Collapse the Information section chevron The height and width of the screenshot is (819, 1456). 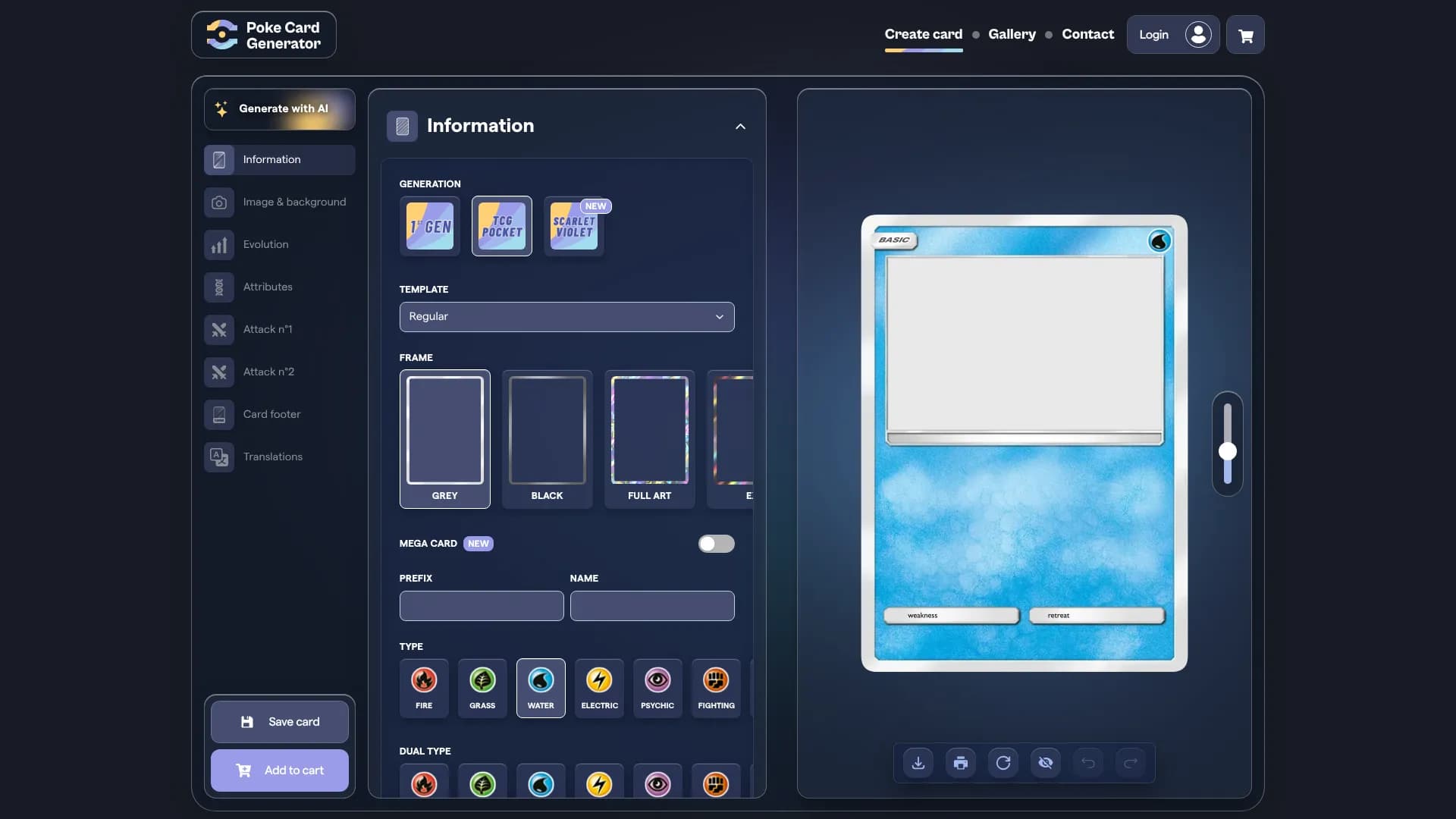tap(740, 127)
